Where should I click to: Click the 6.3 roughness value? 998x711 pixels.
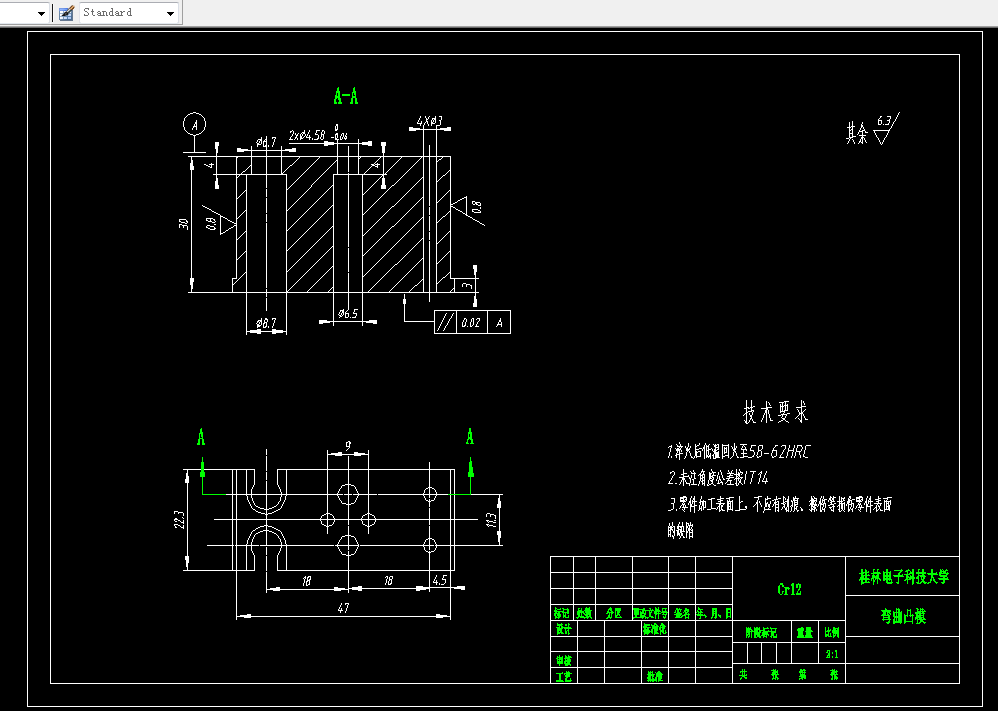point(883,120)
